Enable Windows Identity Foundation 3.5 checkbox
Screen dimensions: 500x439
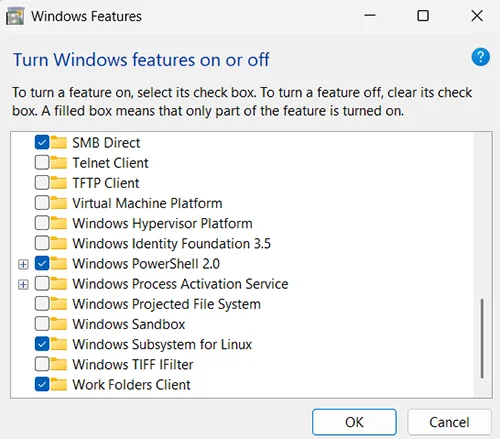point(42,243)
